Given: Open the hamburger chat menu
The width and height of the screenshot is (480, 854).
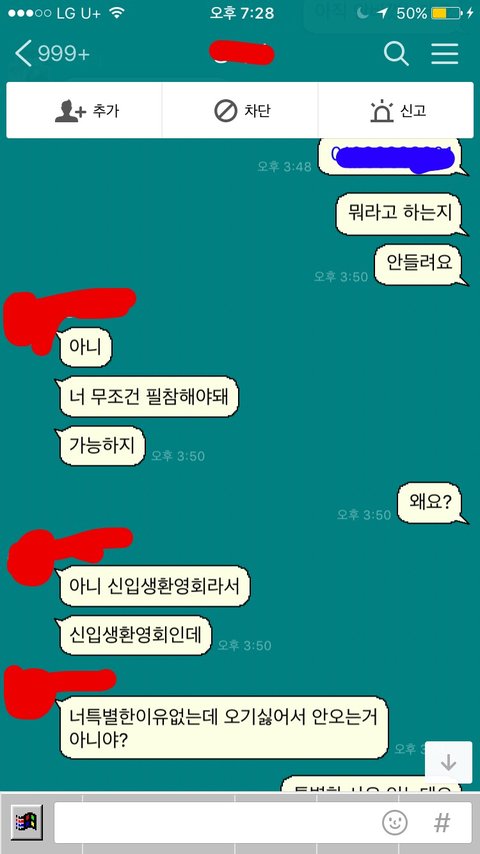Looking at the screenshot, I should click(445, 53).
